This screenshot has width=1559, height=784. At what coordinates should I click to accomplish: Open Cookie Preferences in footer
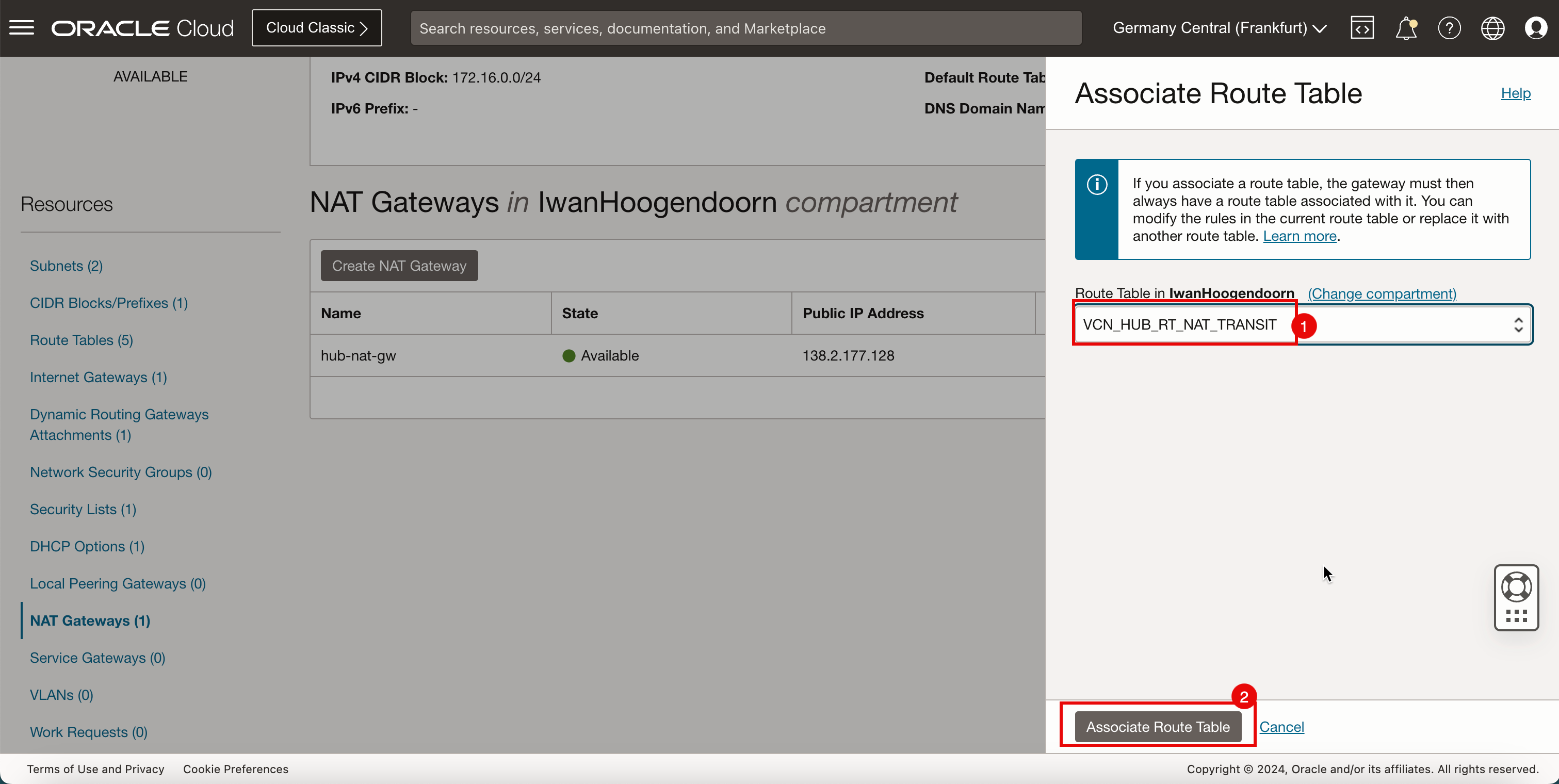[235, 769]
